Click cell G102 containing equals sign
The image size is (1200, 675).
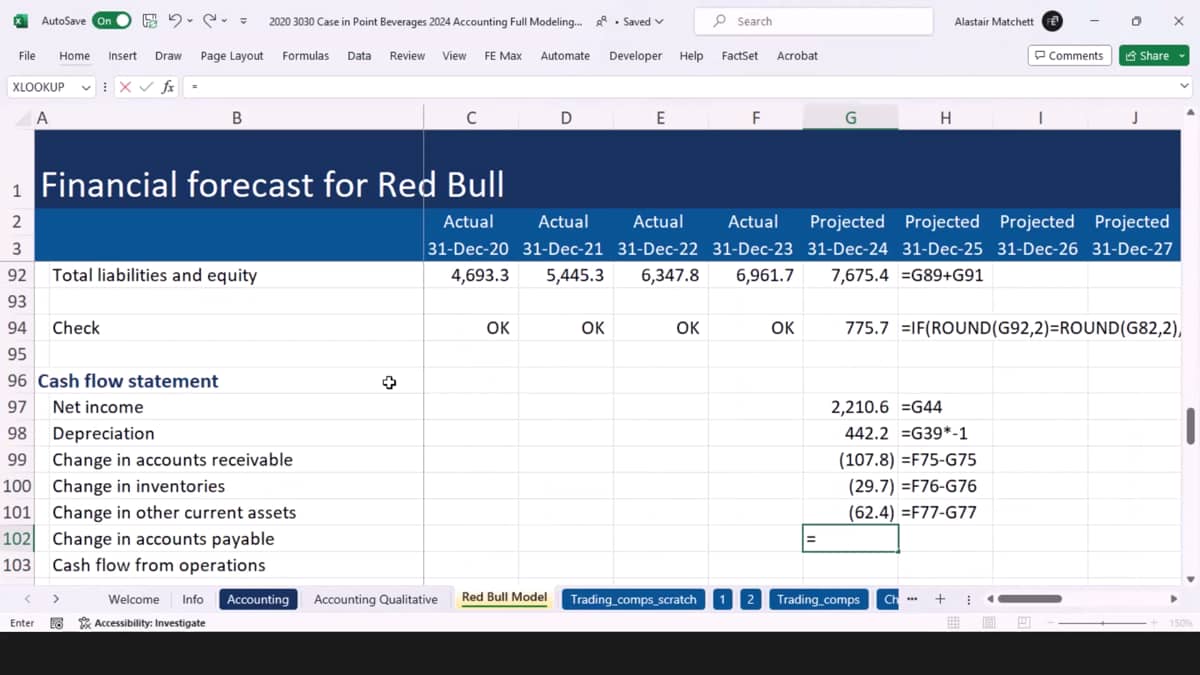pos(850,539)
